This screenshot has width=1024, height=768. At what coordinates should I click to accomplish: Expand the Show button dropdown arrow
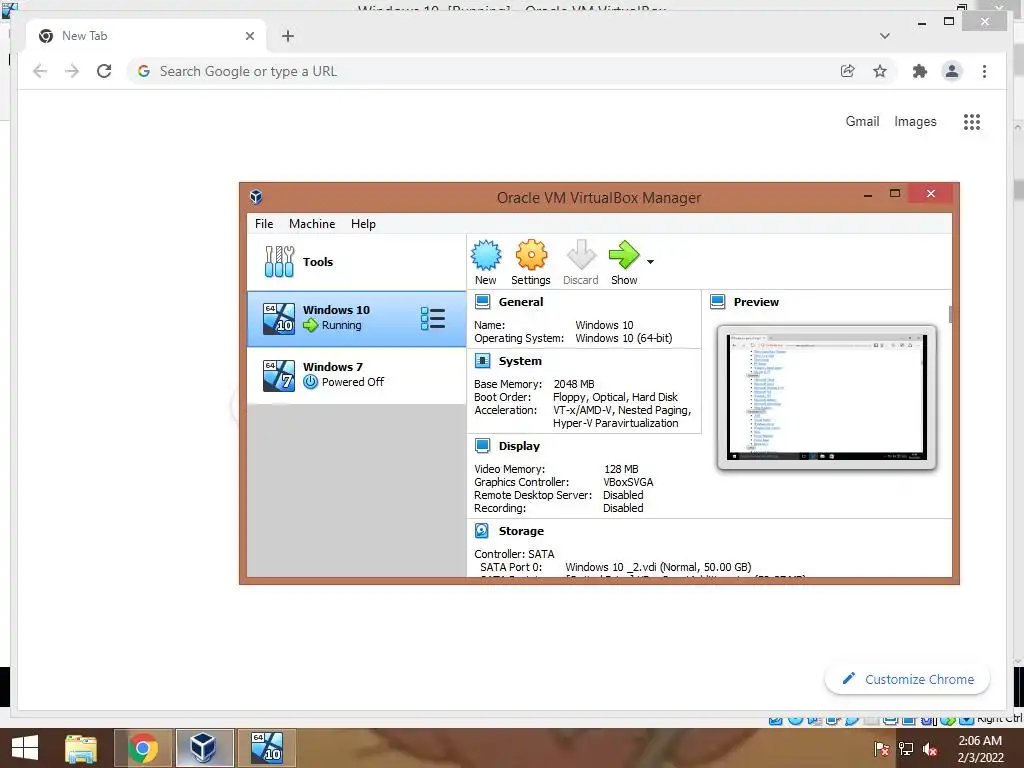650,262
